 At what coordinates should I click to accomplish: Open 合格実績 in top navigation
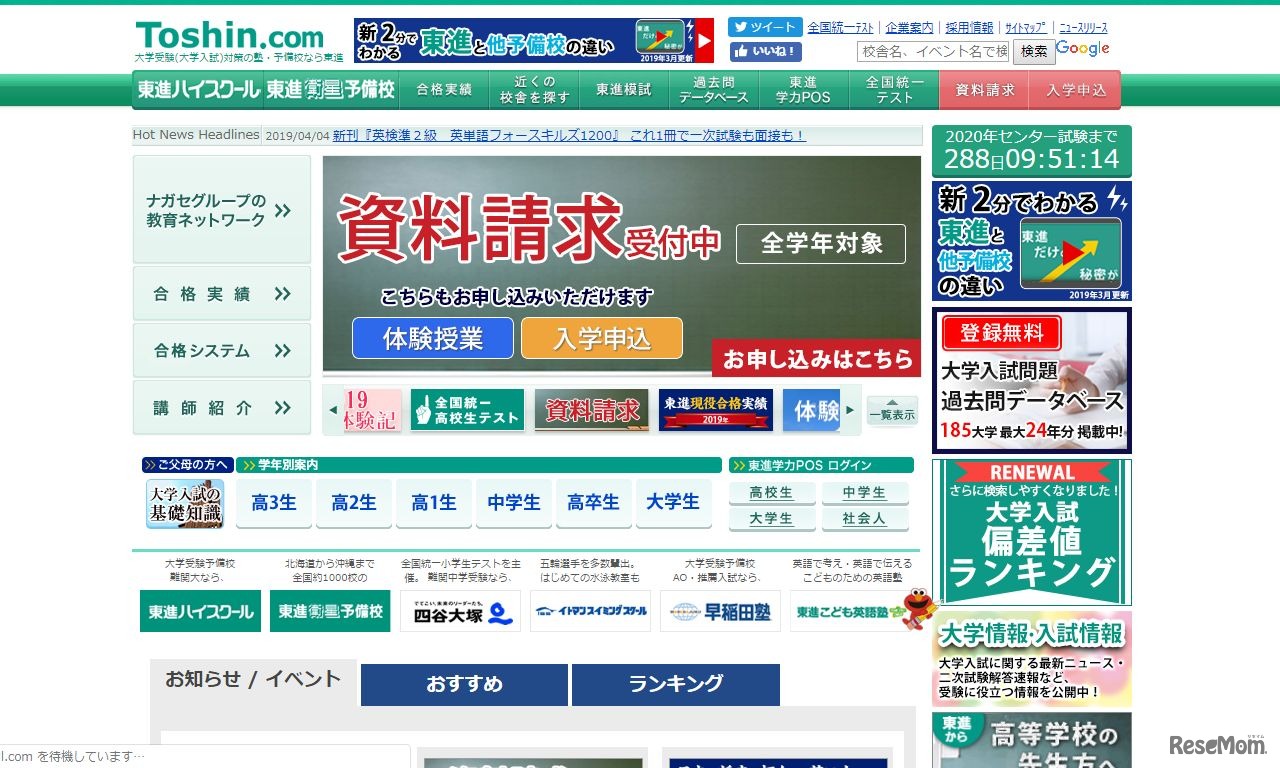point(444,89)
